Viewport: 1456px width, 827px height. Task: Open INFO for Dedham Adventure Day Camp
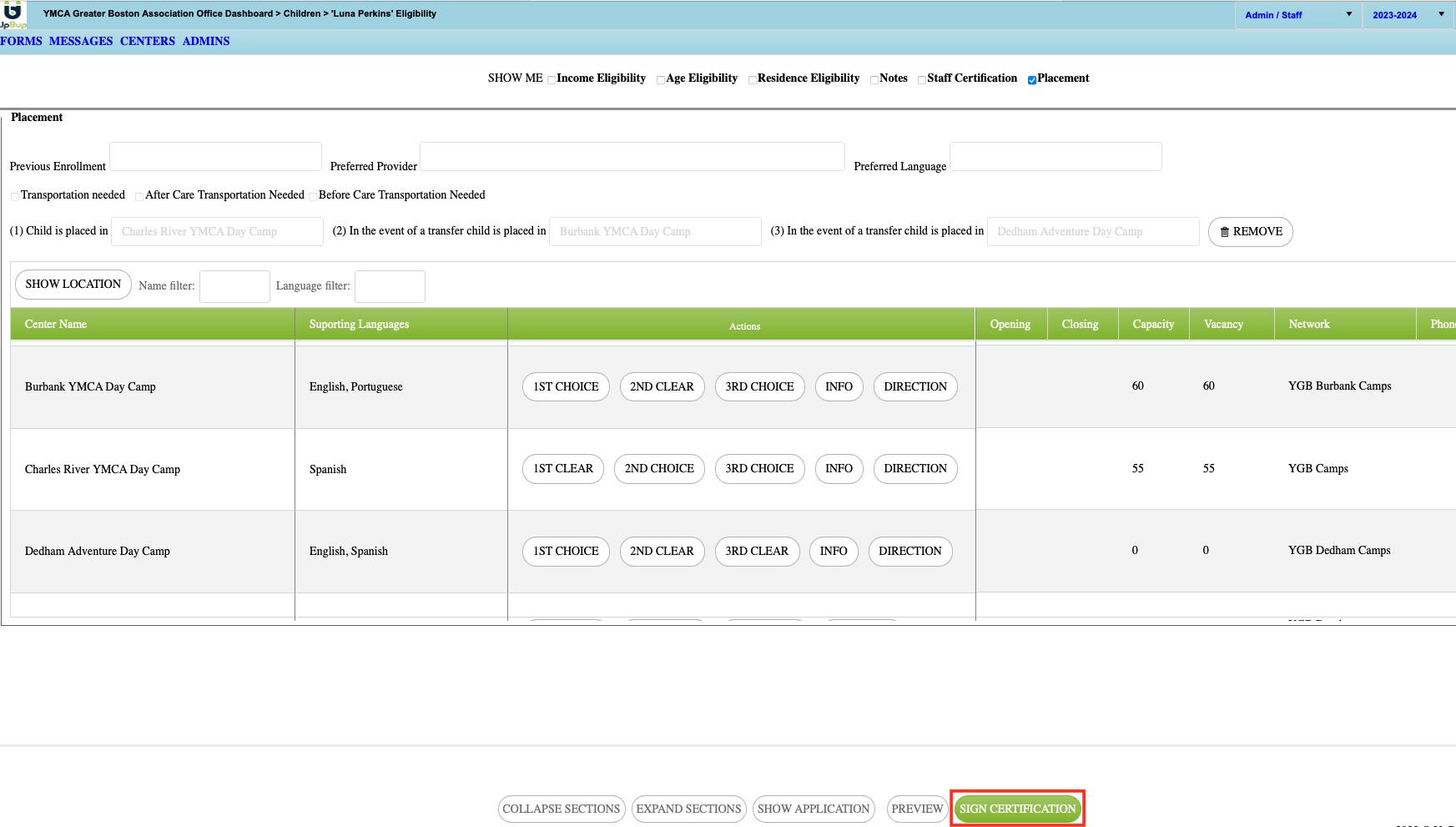pos(834,552)
